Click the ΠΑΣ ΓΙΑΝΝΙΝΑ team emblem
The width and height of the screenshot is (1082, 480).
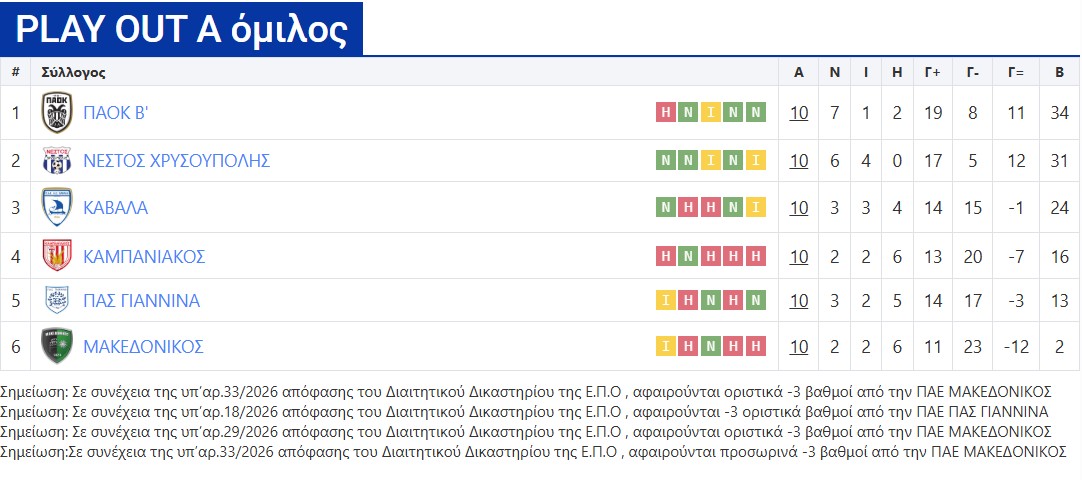(57, 300)
